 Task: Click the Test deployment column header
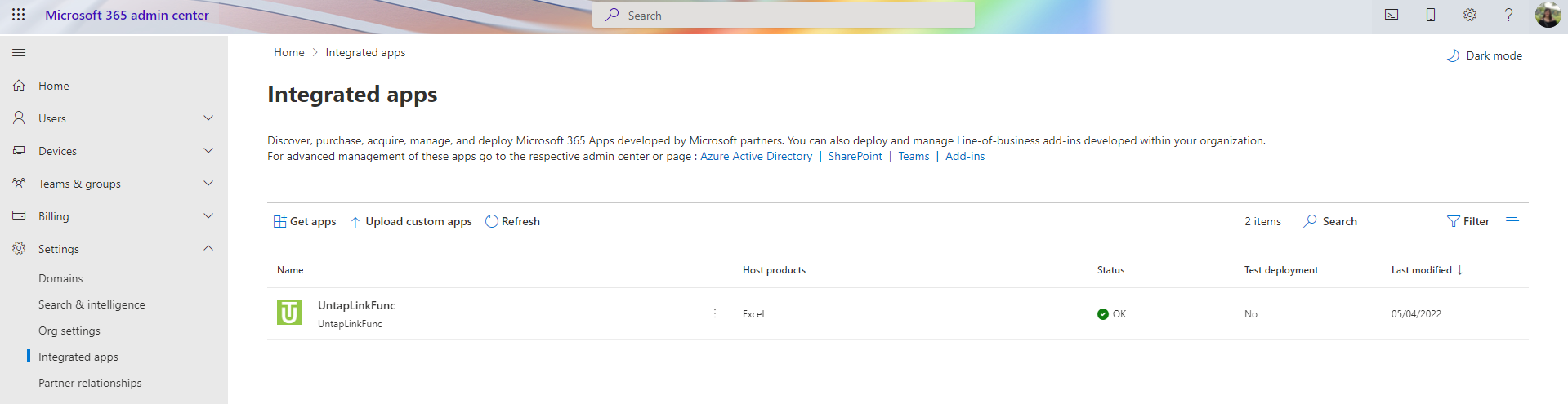1281,270
